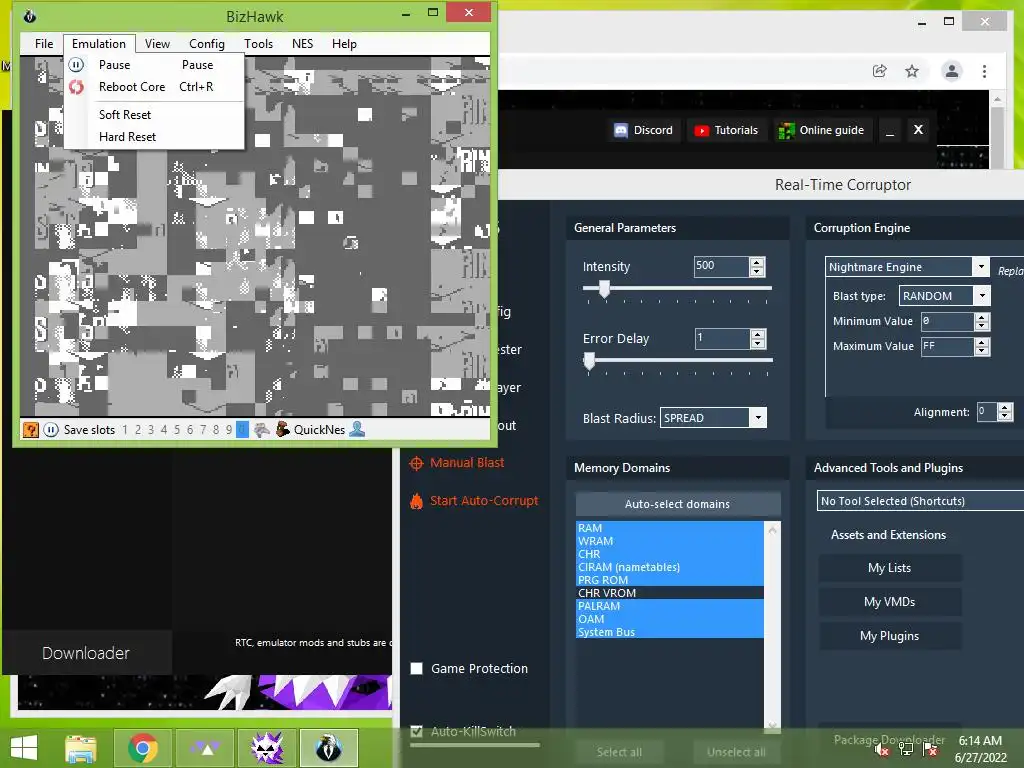This screenshot has width=1024, height=768.
Task: Click the Intensity value field
Action: coord(722,266)
